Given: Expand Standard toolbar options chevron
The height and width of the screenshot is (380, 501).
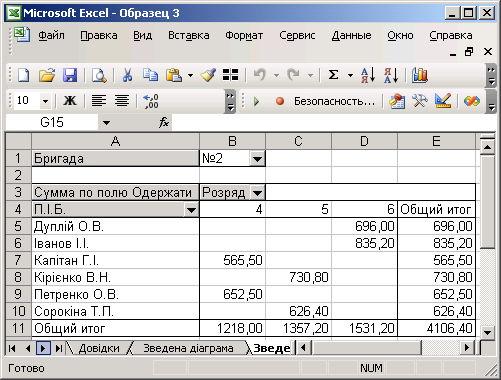Looking at the screenshot, I should click(491, 75).
